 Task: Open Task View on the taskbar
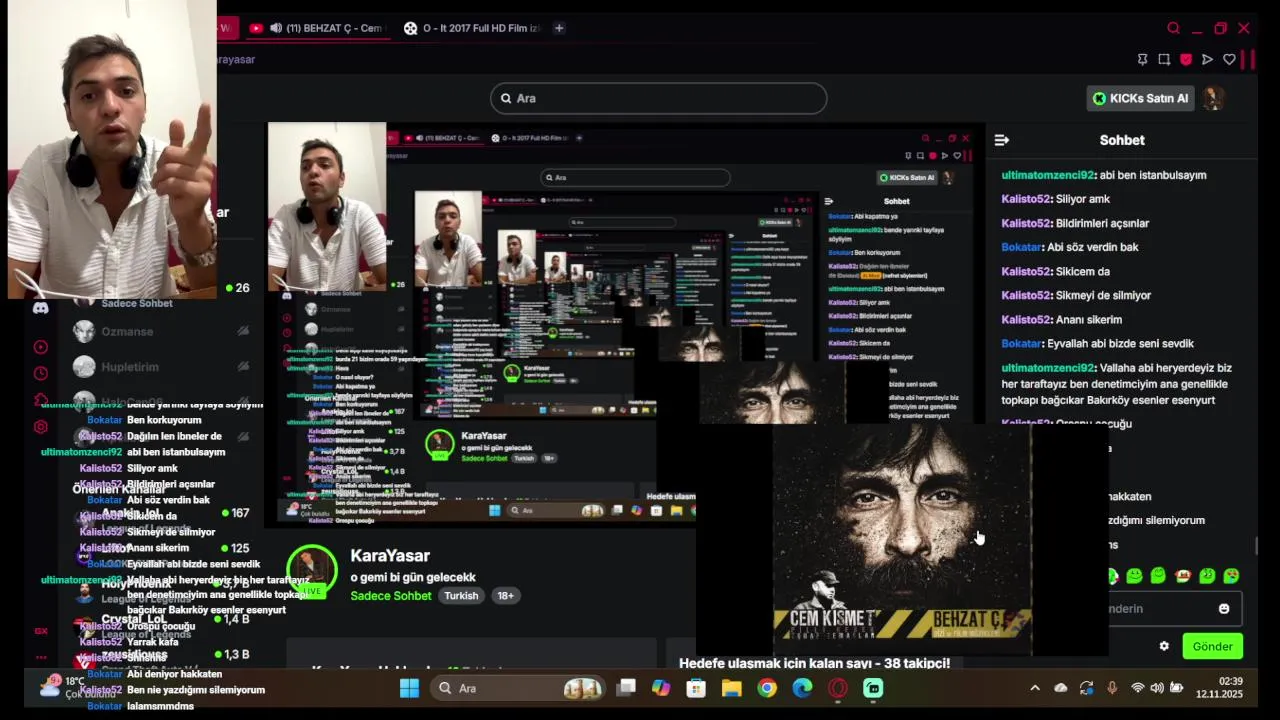point(626,688)
